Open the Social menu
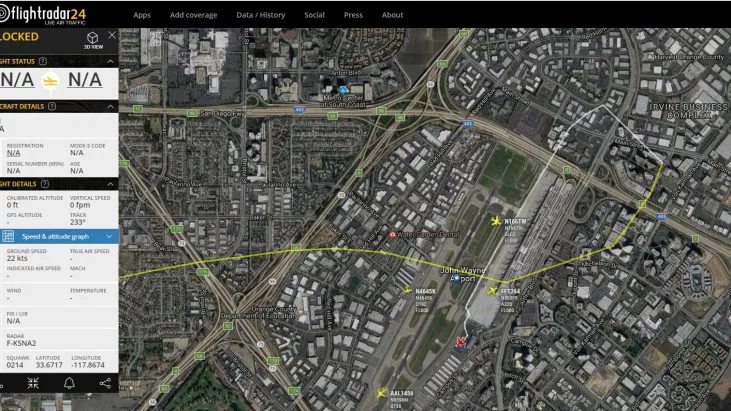The image size is (731, 411). click(x=314, y=15)
